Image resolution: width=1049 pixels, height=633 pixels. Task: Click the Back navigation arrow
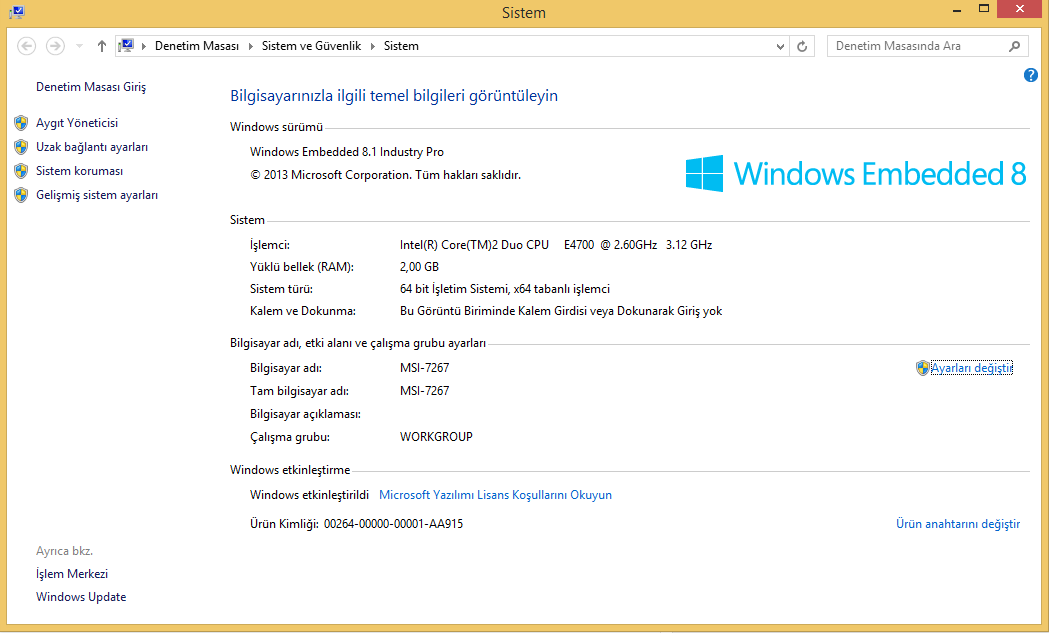pos(26,46)
